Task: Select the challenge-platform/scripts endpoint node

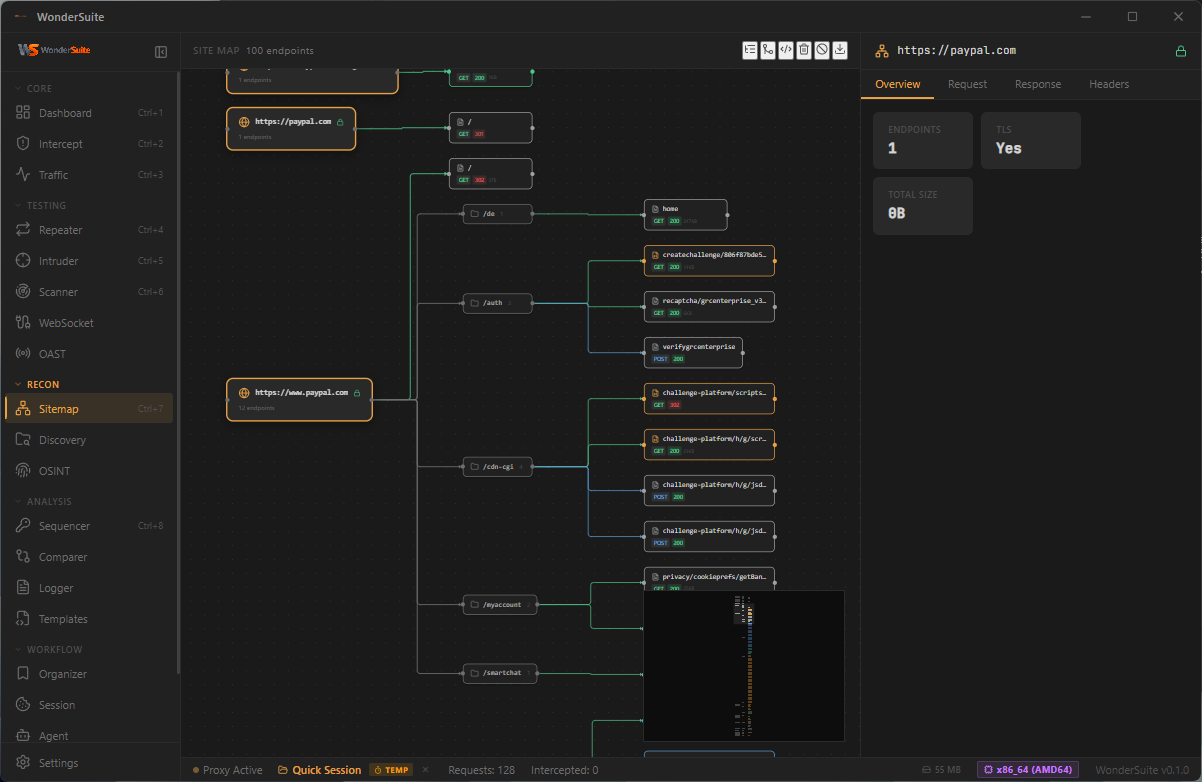Action: tap(710, 398)
